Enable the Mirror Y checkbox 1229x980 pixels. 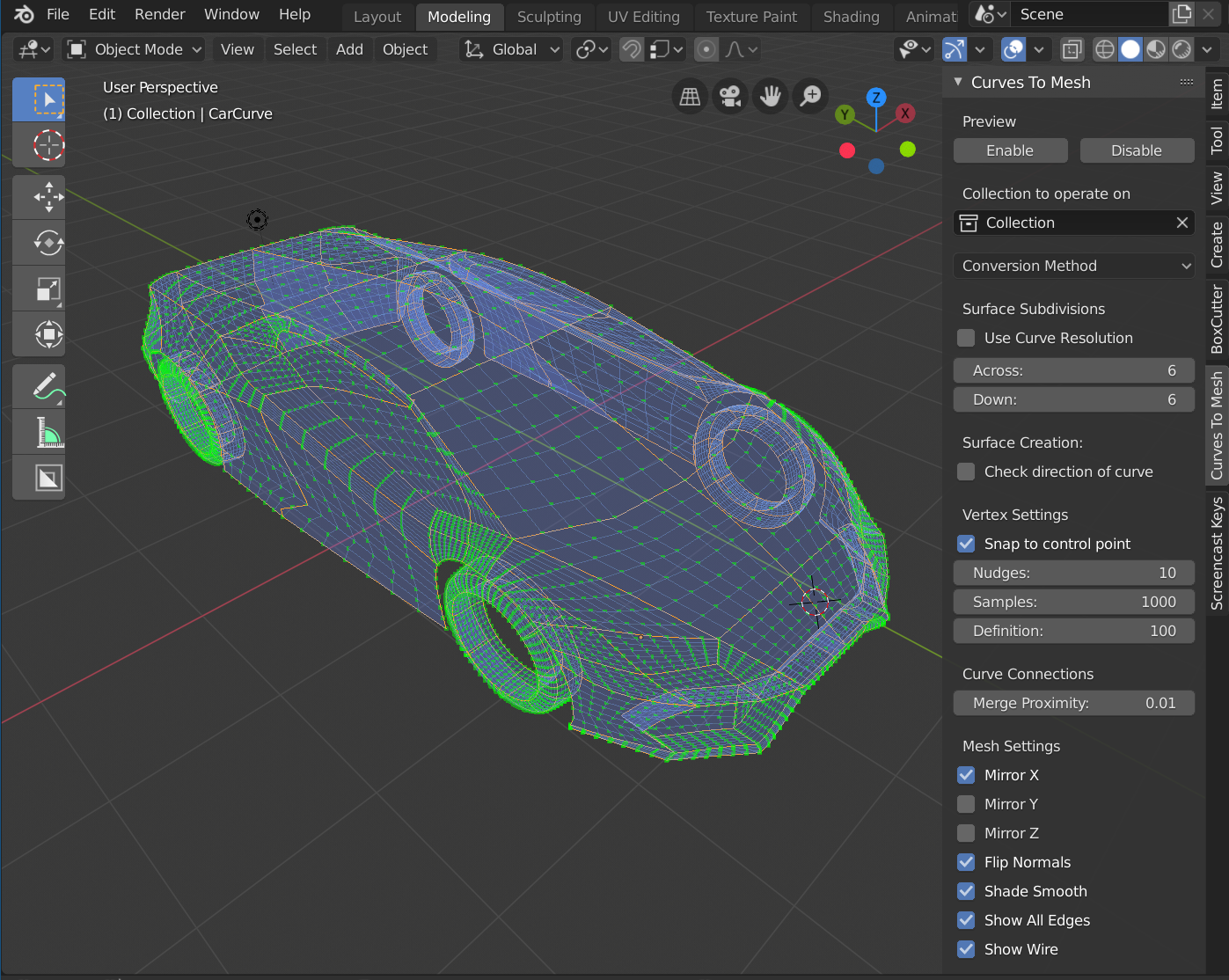[x=965, y=803]
